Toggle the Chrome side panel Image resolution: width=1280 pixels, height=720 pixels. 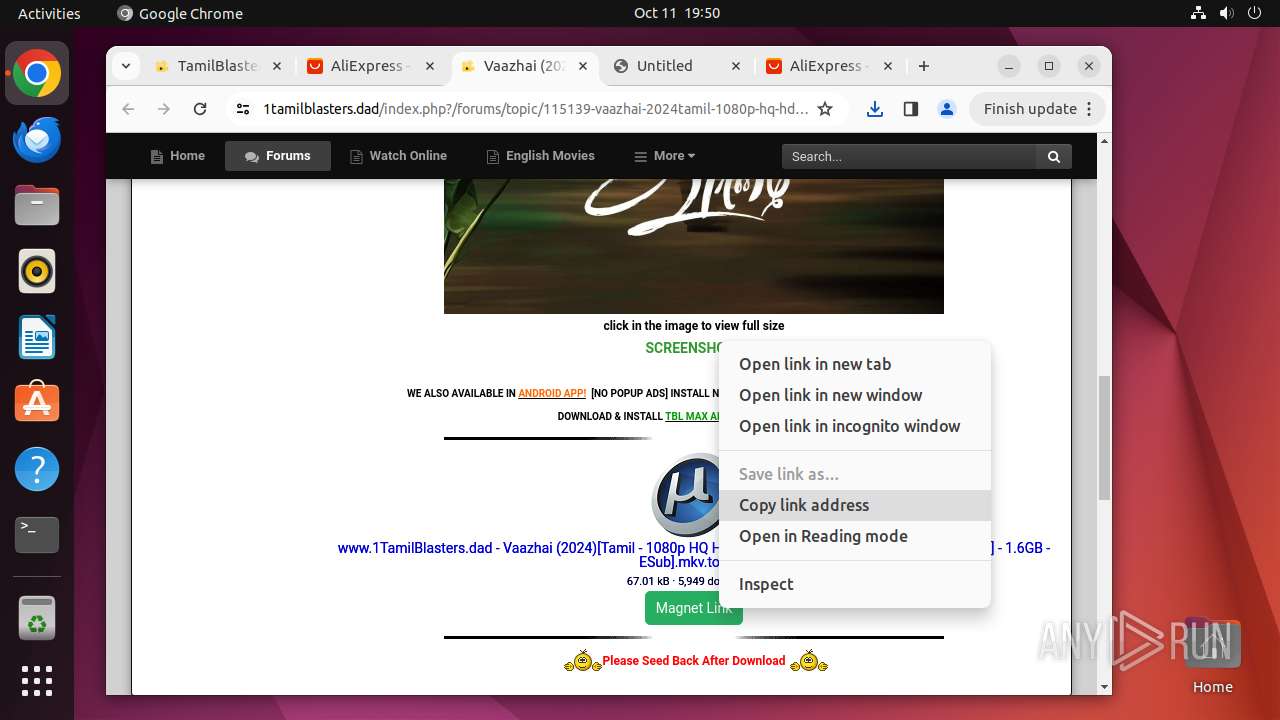click(911, 109)
